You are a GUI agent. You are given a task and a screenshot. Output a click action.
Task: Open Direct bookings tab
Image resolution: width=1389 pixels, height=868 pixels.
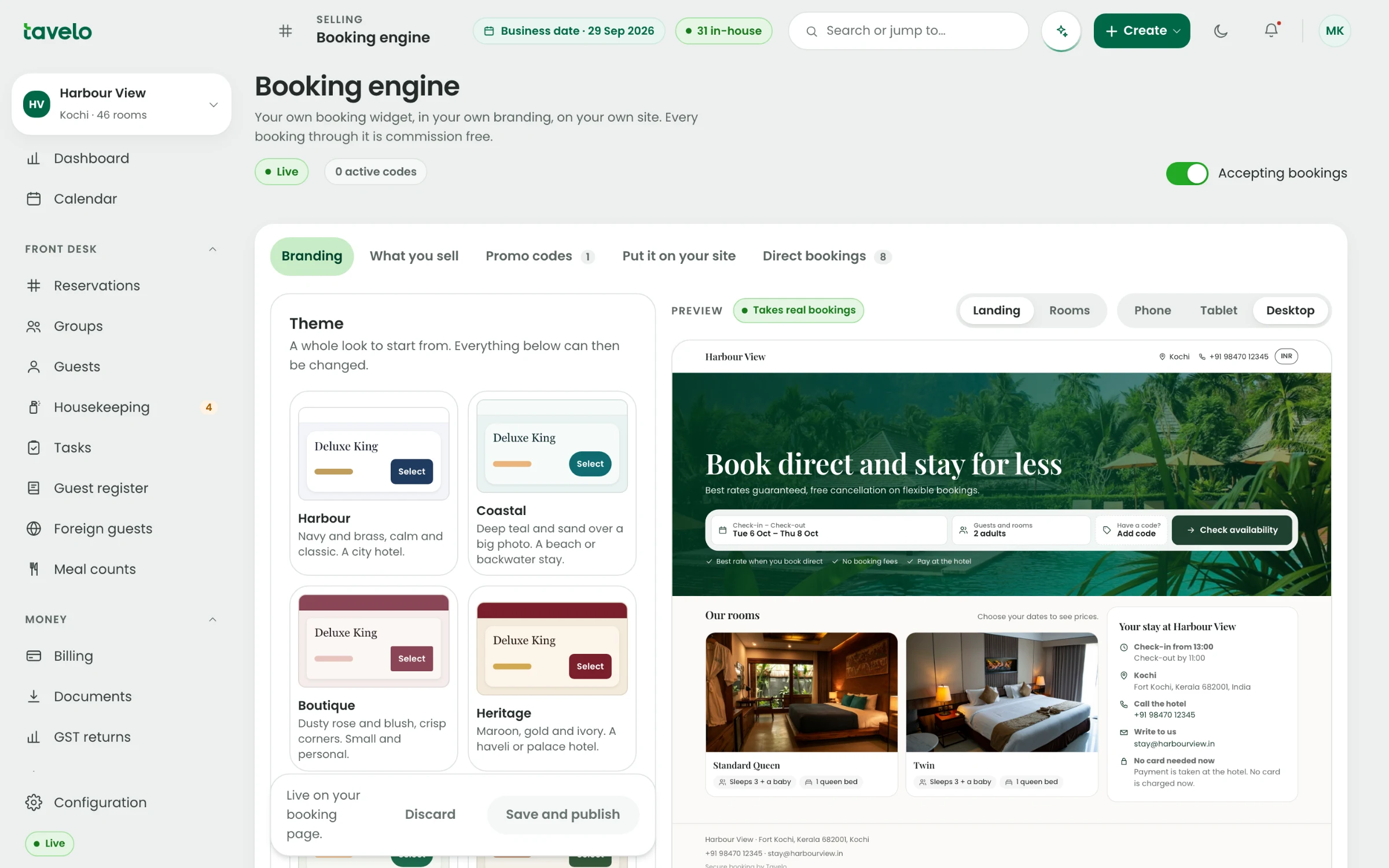(x=826, y=256)
